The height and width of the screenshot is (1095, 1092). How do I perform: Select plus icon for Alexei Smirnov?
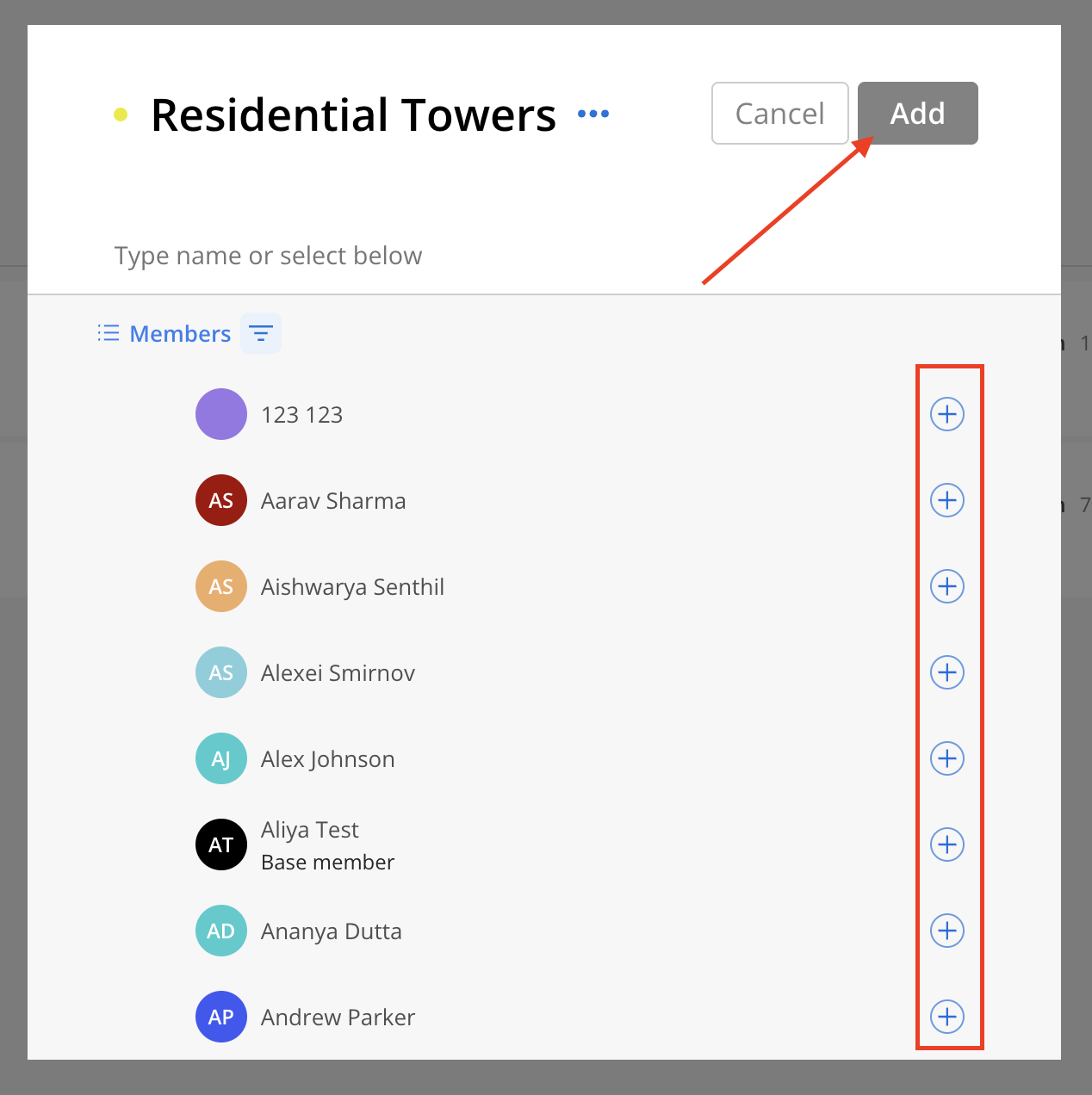[x=946, y=672]
